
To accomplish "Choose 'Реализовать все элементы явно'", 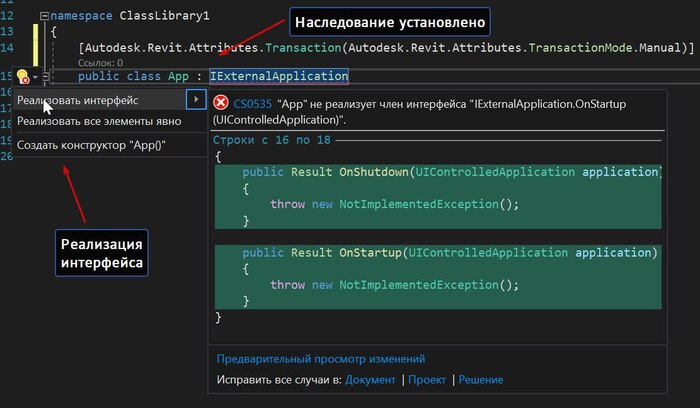I will (x=99, y=121).
